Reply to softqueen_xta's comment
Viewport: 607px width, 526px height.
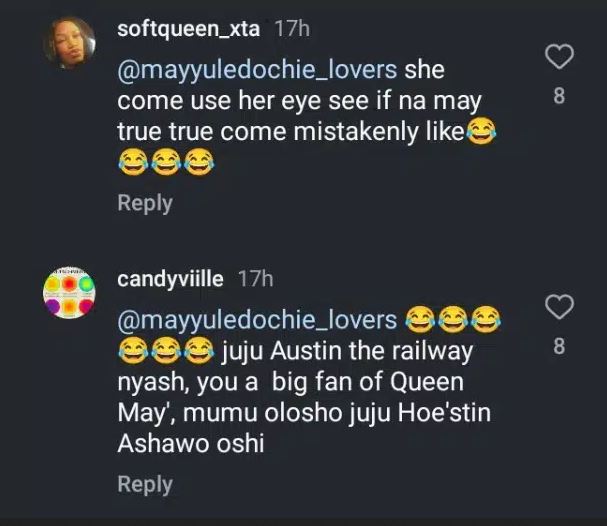[x=145, y=202]
